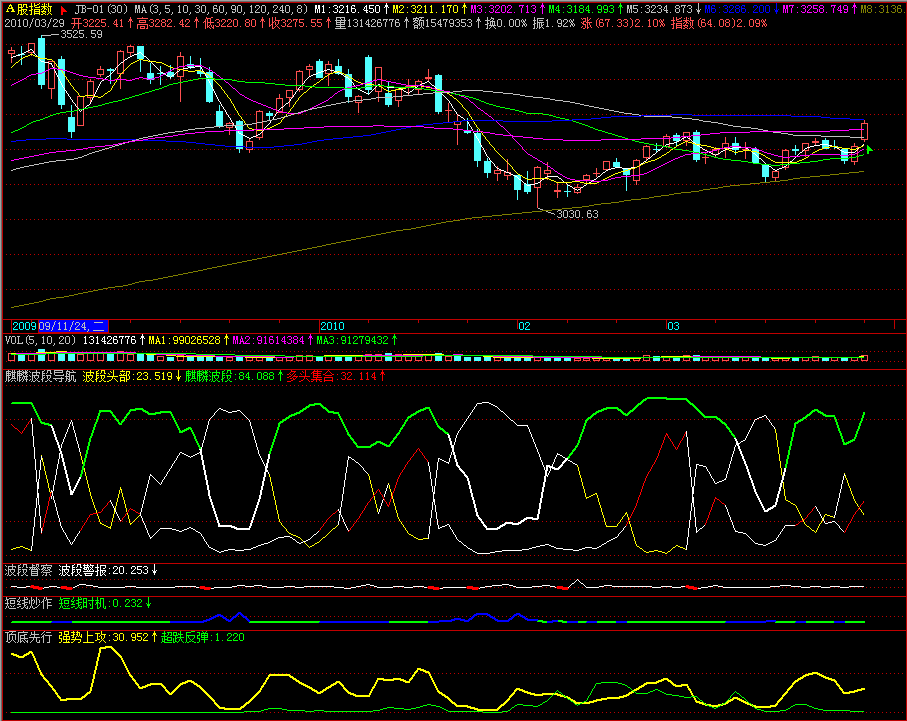Click the magenta MA2:91614384 volume value
Image resolution: width=907 pixels, height=721 pixels.
(x=268, y=340)
